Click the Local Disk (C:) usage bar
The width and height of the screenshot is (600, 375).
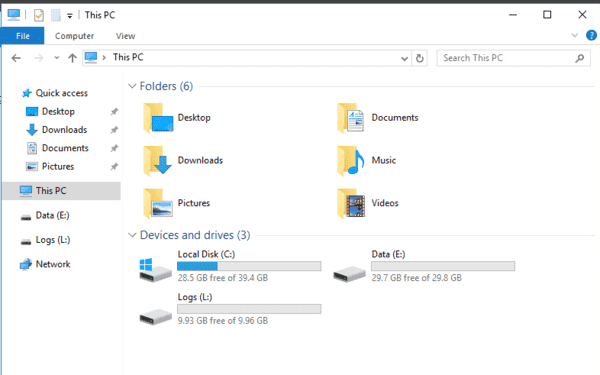click(x=249, y=266)
